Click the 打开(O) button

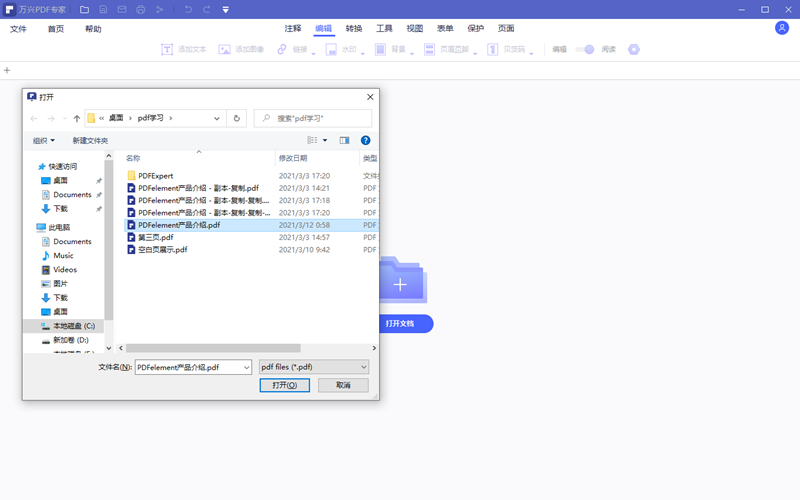pyautogui.click(x=284, y=385)
